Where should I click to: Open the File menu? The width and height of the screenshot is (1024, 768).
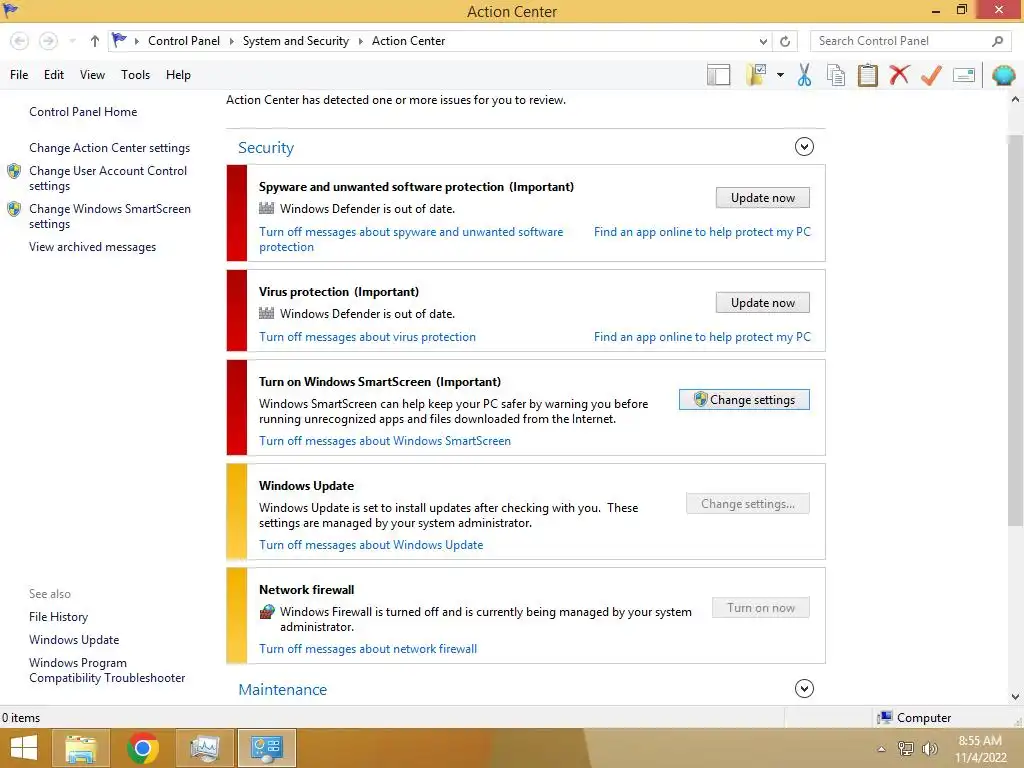[x=19, y=75]
